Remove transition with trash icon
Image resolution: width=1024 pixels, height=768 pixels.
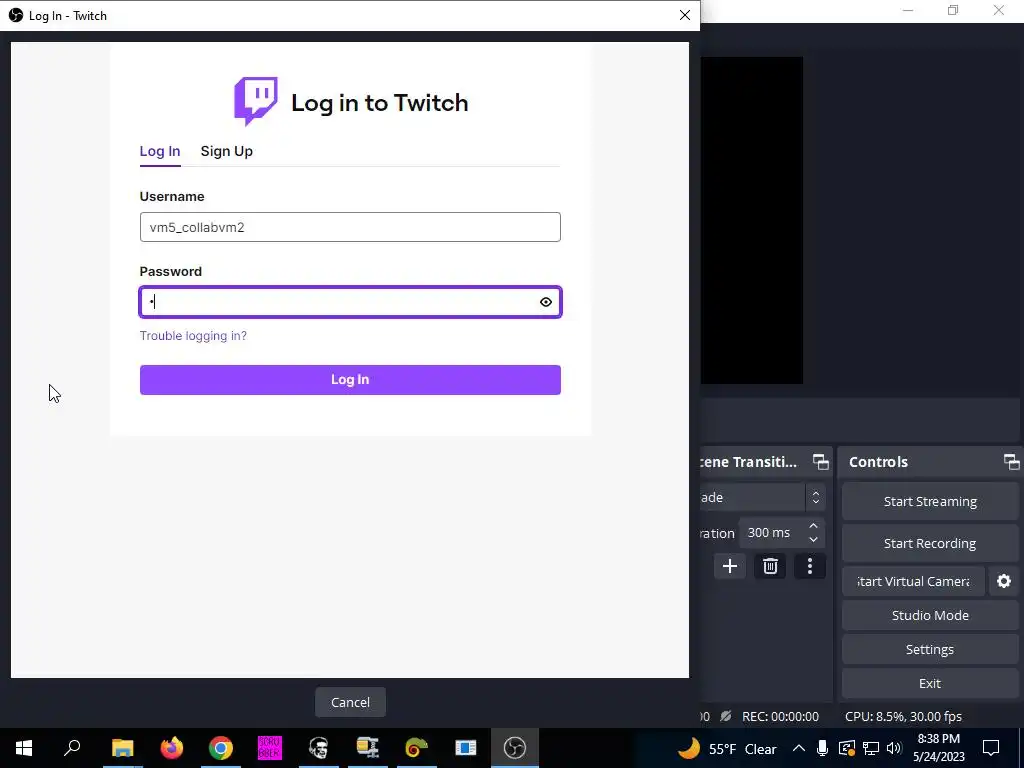(770, 566)
